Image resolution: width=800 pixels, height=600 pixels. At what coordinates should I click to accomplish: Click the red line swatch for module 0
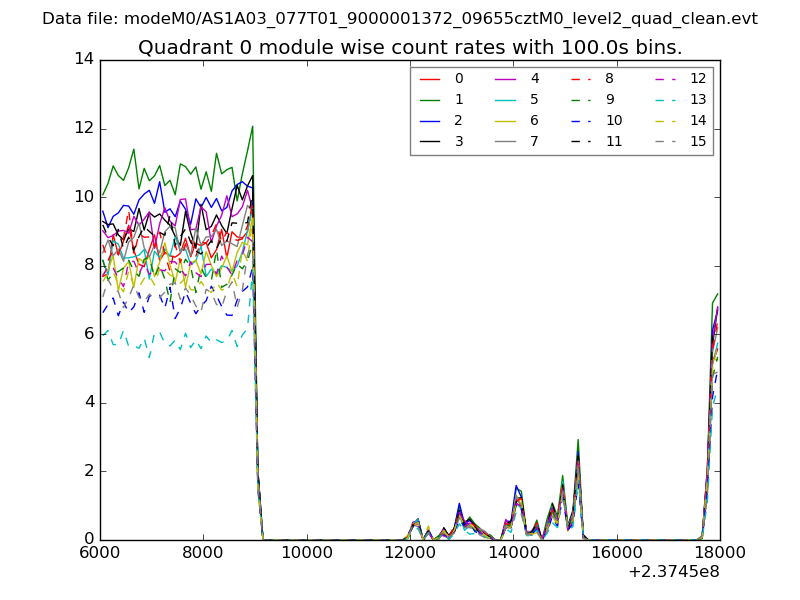point(430,79)
